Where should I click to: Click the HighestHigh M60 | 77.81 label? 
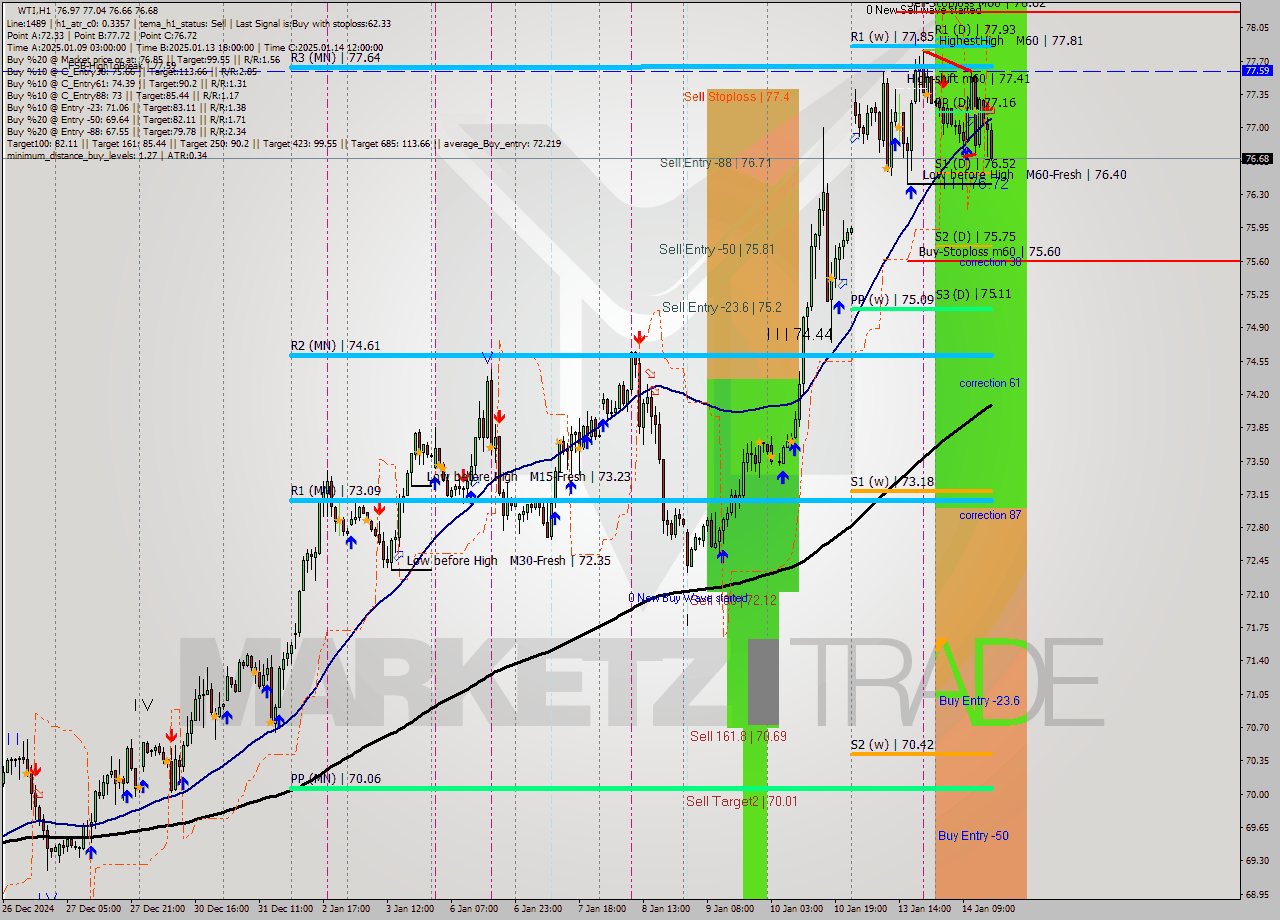[1011, 41]
